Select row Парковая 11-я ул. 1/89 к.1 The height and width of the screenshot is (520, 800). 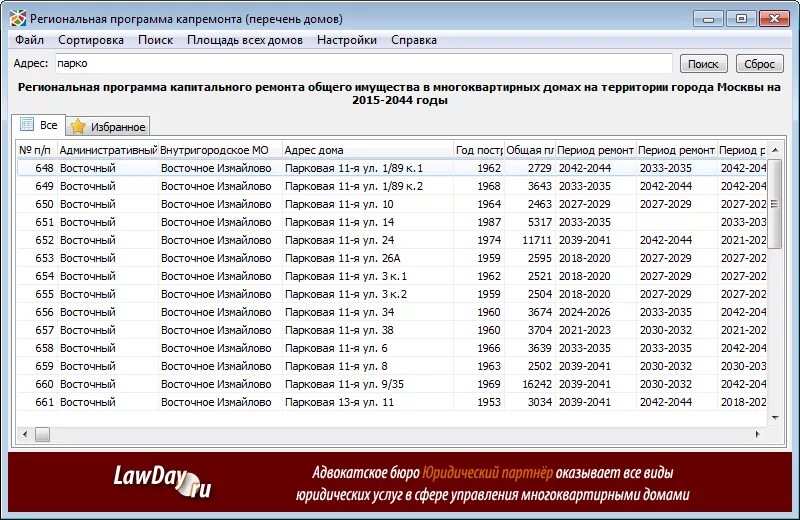(x=392, y=168)
